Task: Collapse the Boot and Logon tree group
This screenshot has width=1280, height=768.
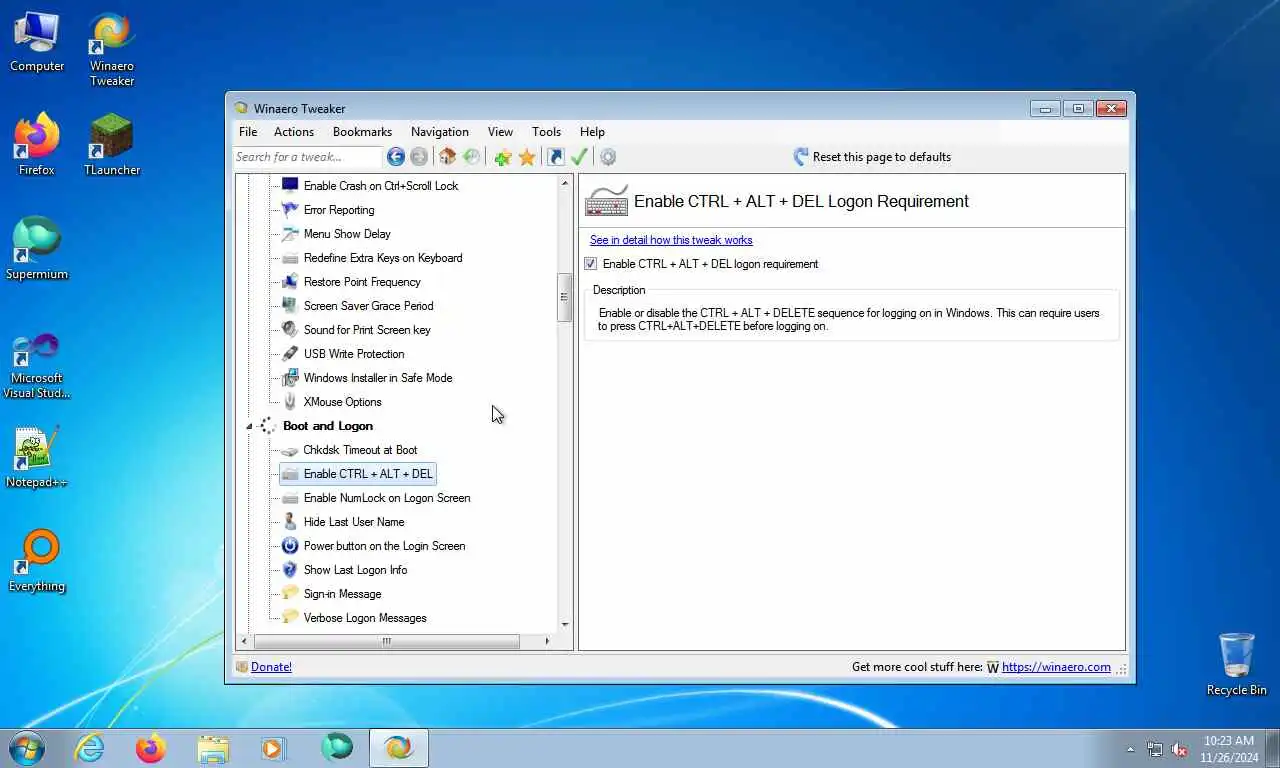Action: pyautogui.click(x=249, y=426)
